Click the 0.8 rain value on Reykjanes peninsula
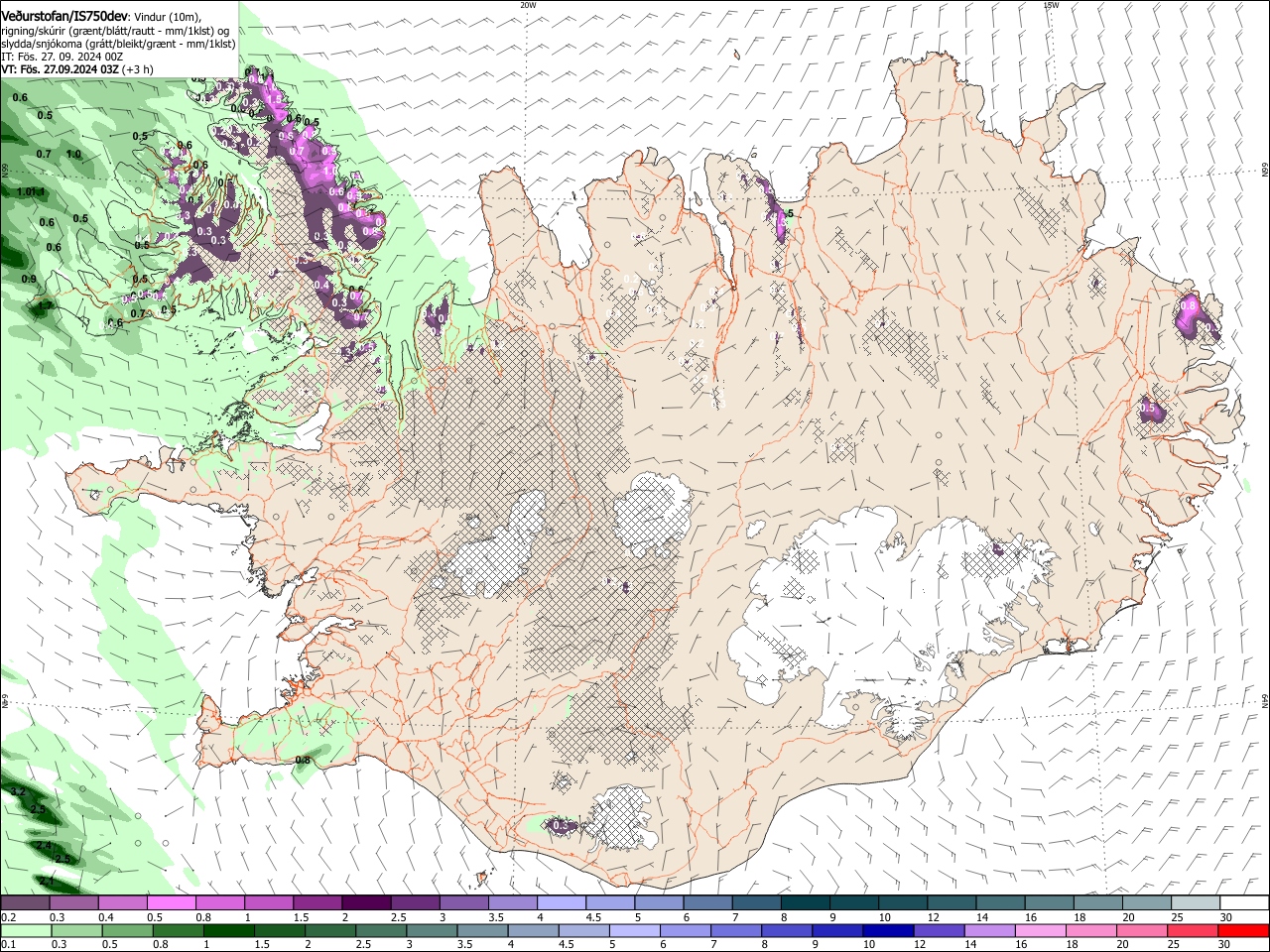 (x=304, y=761)
